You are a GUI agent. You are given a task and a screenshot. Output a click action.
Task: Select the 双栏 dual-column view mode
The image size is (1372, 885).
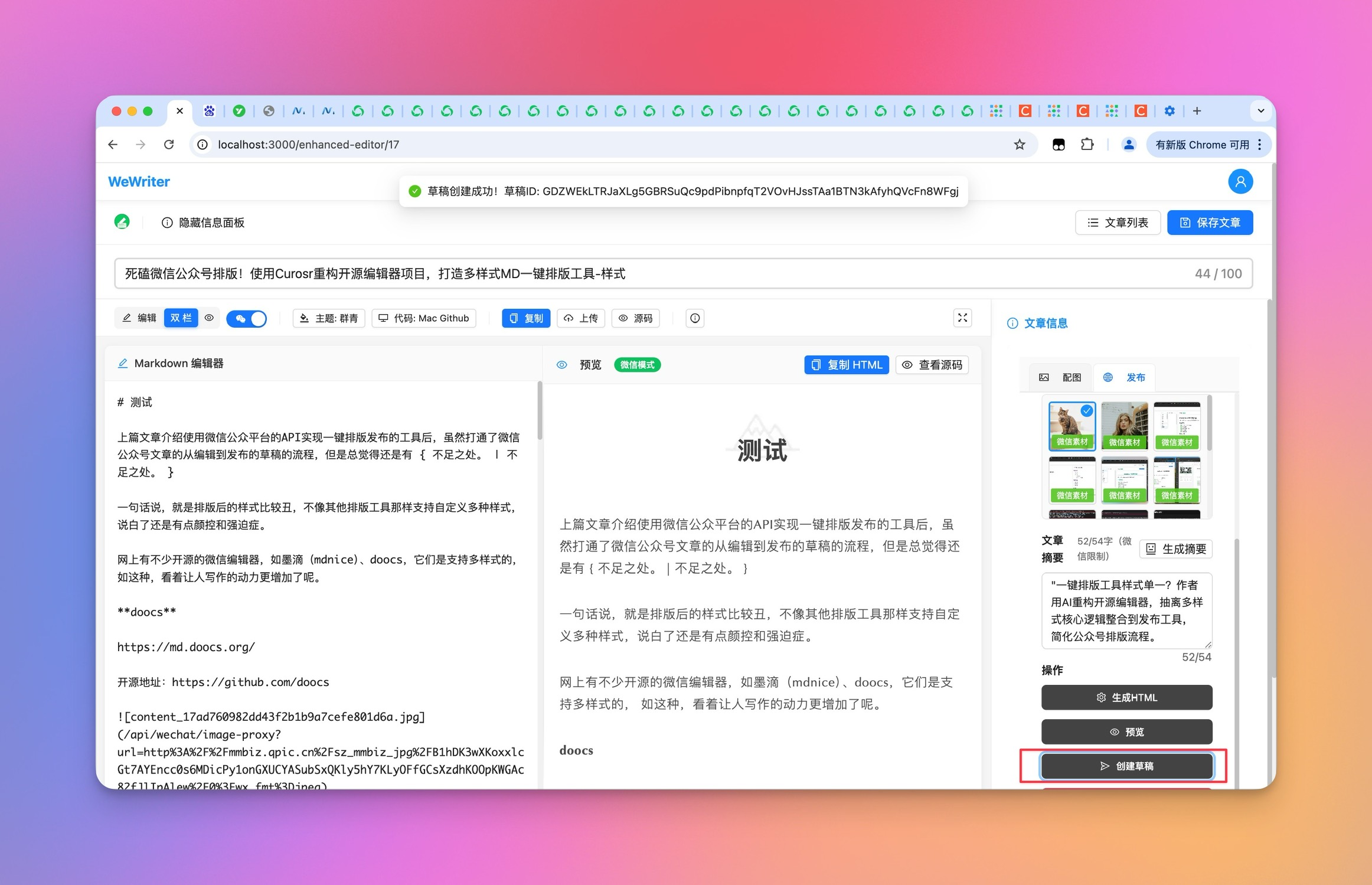point(181,318)
